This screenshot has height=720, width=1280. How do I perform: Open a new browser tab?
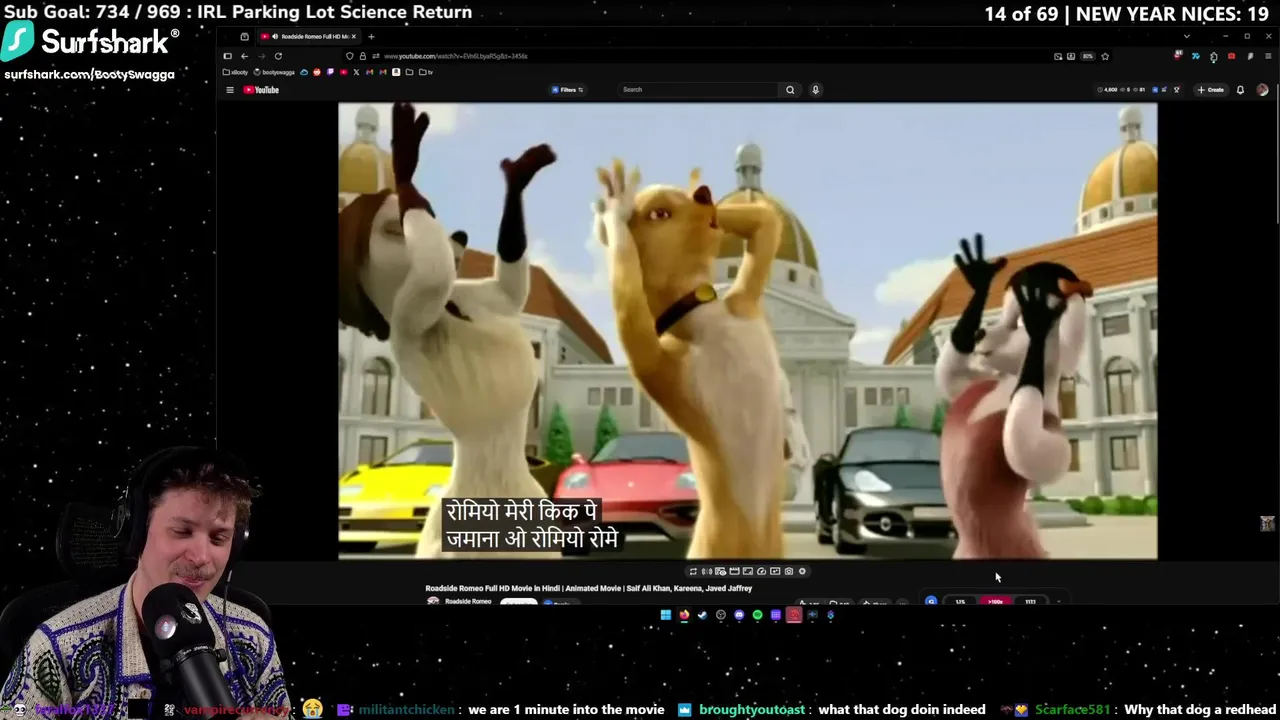[x=371, y=37]
